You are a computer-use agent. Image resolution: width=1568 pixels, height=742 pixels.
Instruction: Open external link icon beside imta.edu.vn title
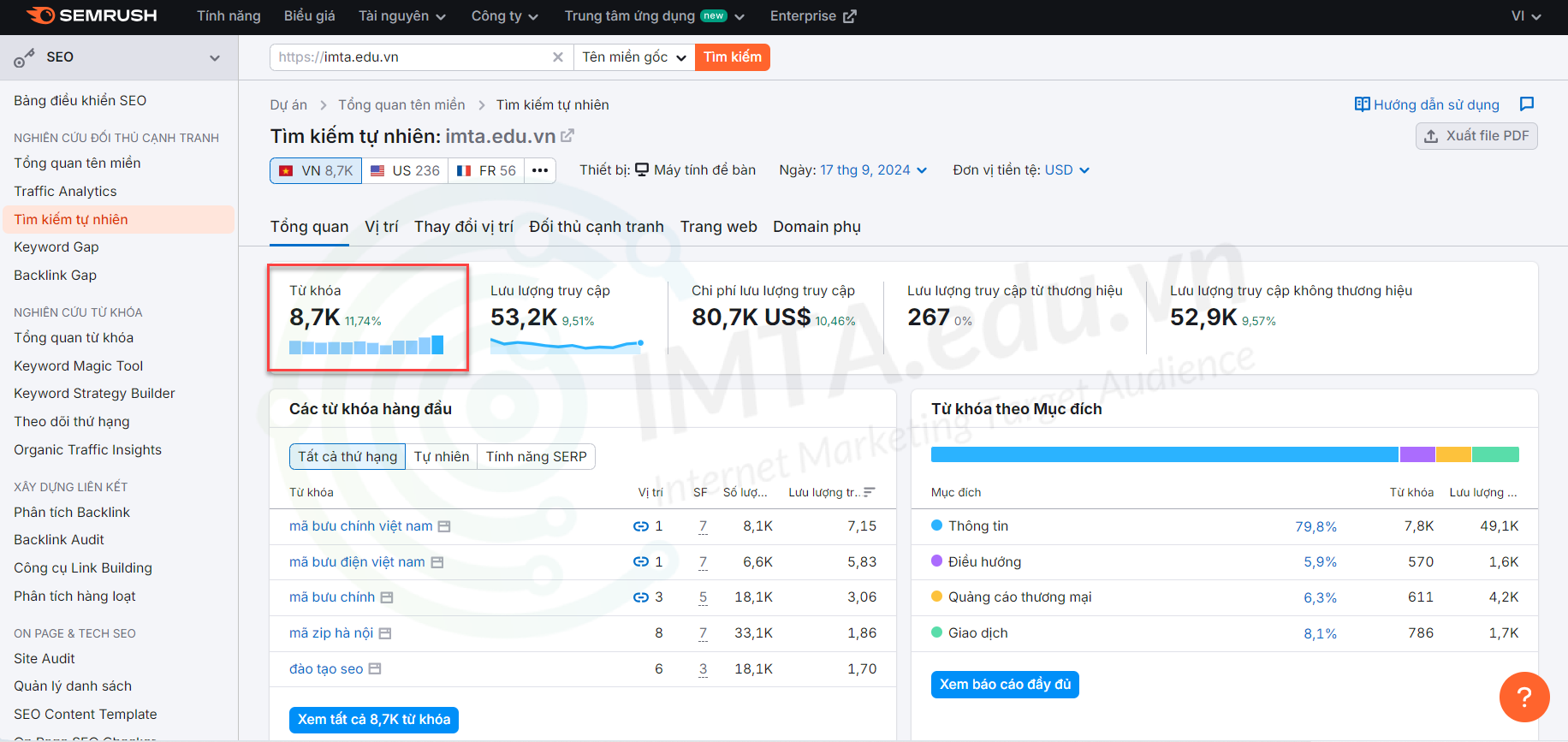(x=567, y=135)
